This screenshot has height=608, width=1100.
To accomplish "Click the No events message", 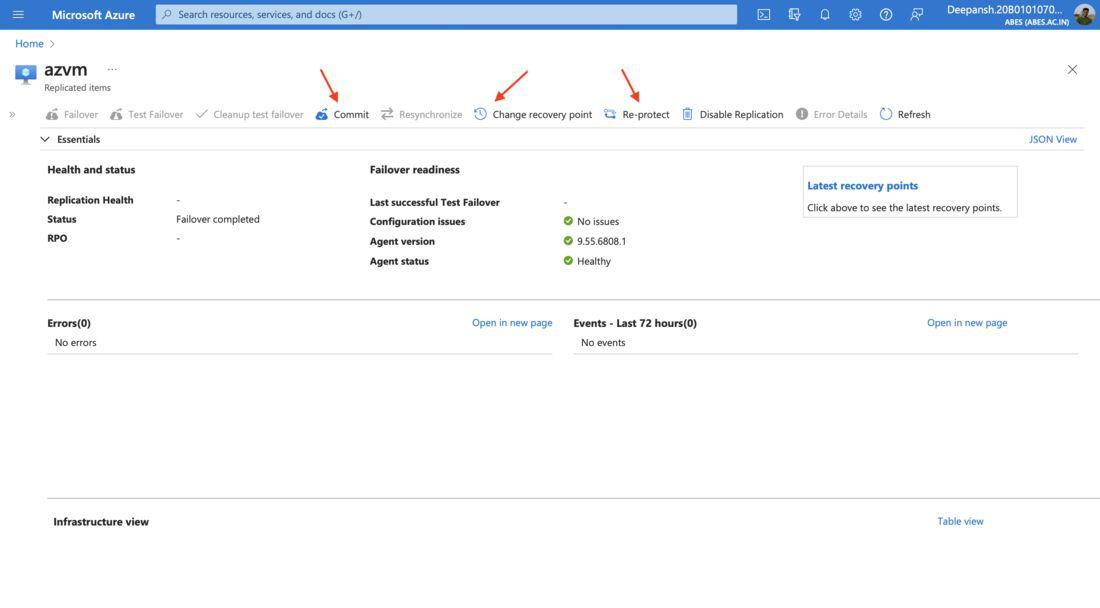I will tap(603, 342).
